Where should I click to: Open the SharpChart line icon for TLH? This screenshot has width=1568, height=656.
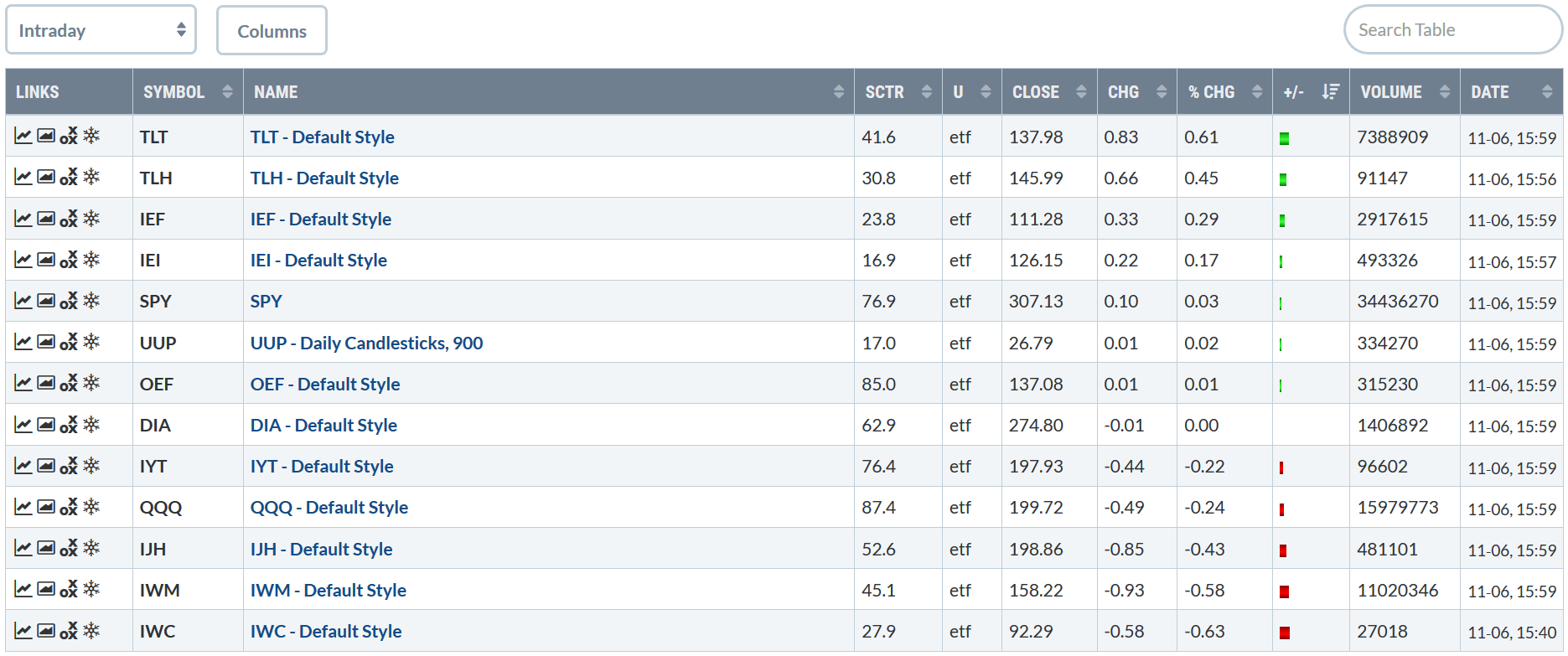(x=23, y=177)
